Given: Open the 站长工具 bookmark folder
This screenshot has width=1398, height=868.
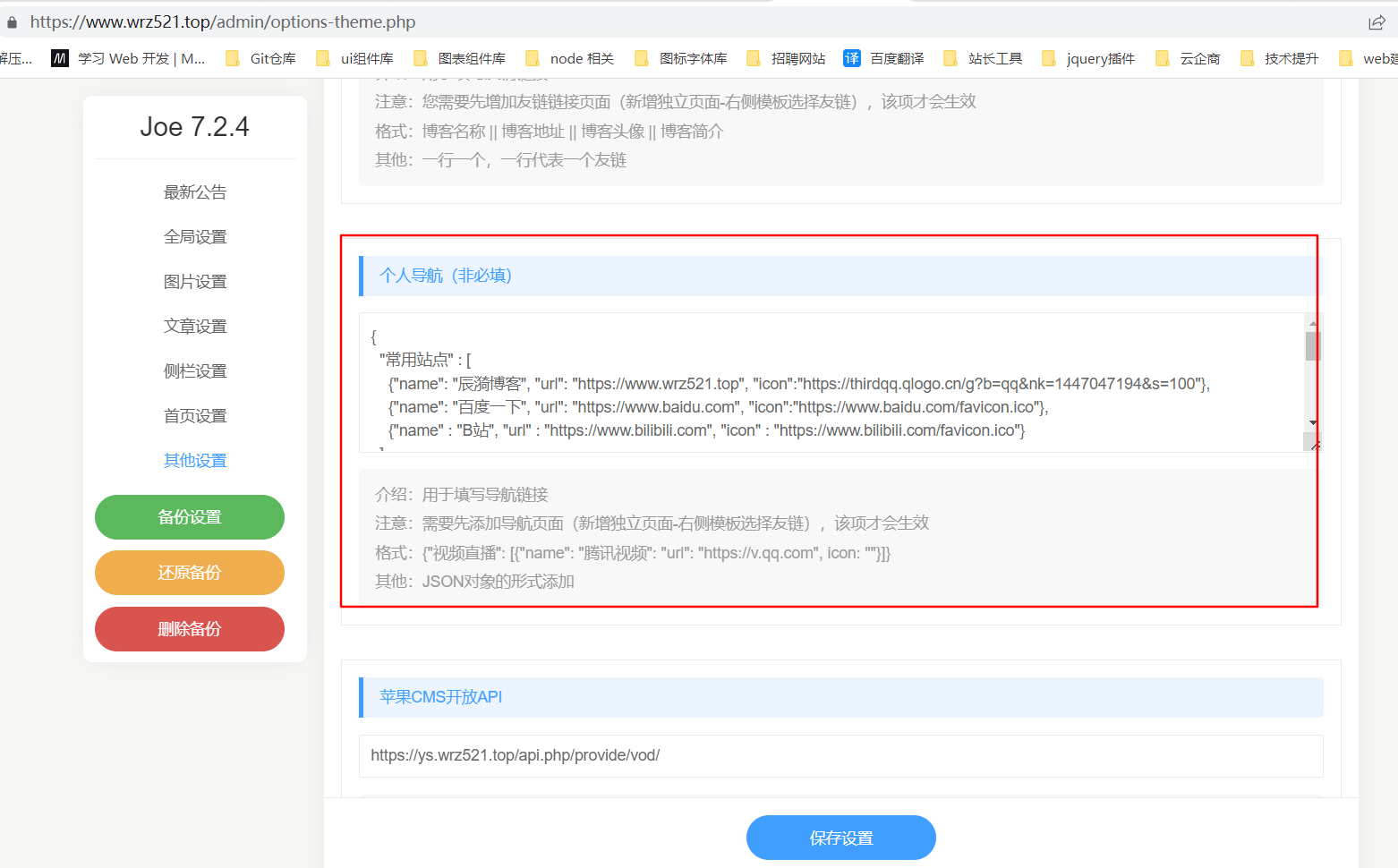Looking at the screenshot, I should pyautogui.click(x=983, y=58).
